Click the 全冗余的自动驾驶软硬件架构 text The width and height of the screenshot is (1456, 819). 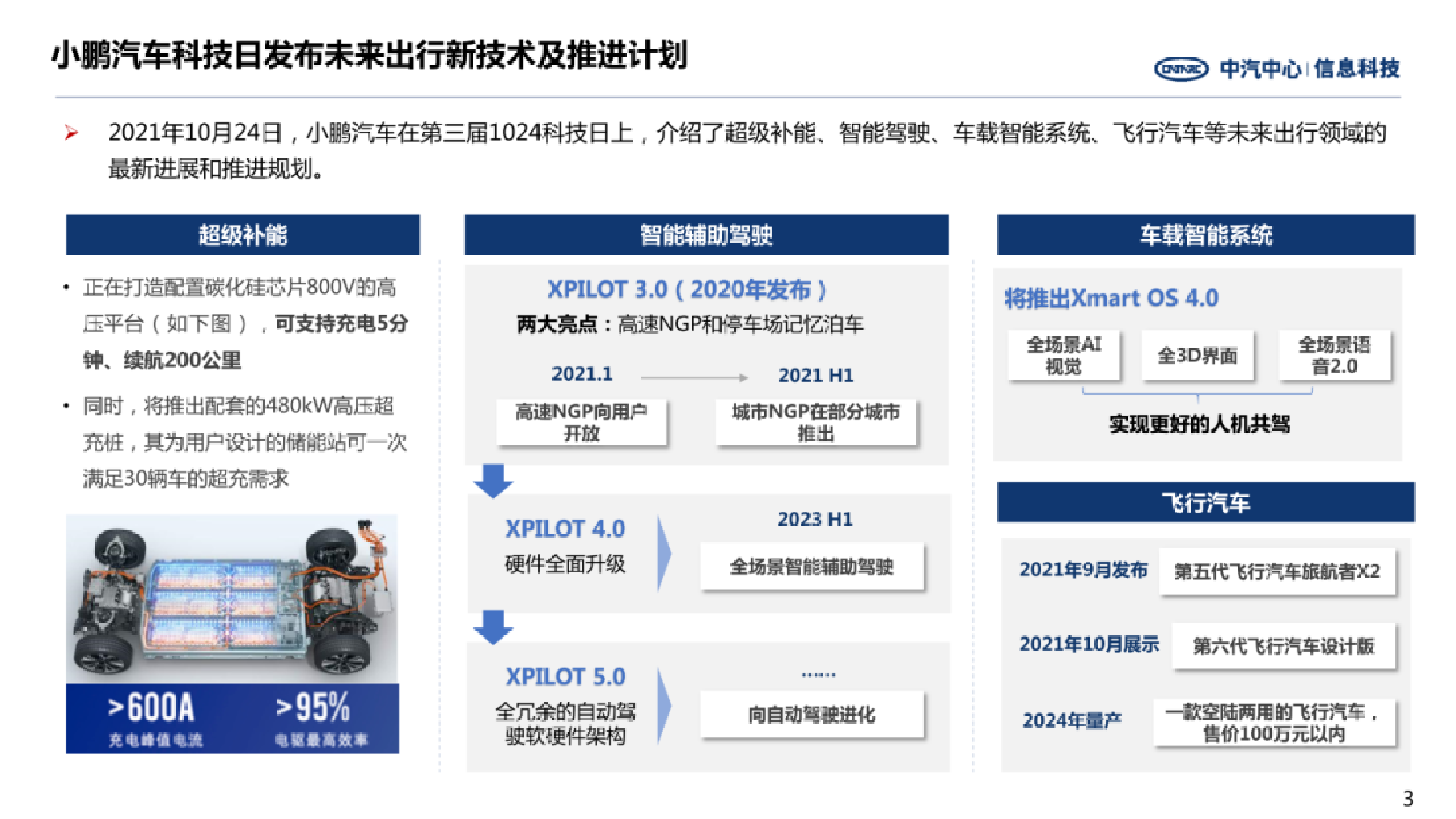click(565, 724)
